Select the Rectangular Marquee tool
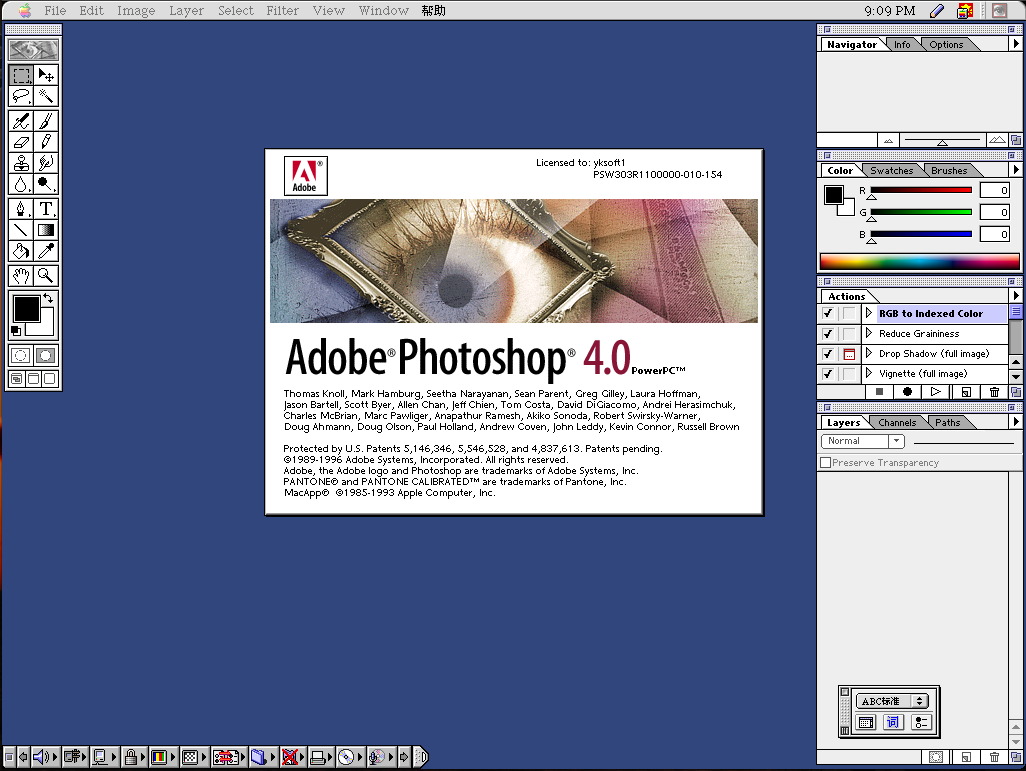Screen dimensions: 1026x771 point(21,75)
